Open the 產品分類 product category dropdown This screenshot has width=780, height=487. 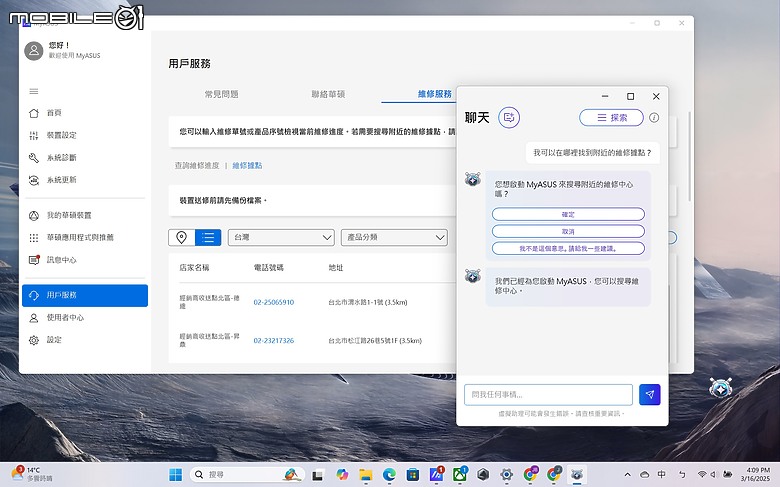[394, 237]
